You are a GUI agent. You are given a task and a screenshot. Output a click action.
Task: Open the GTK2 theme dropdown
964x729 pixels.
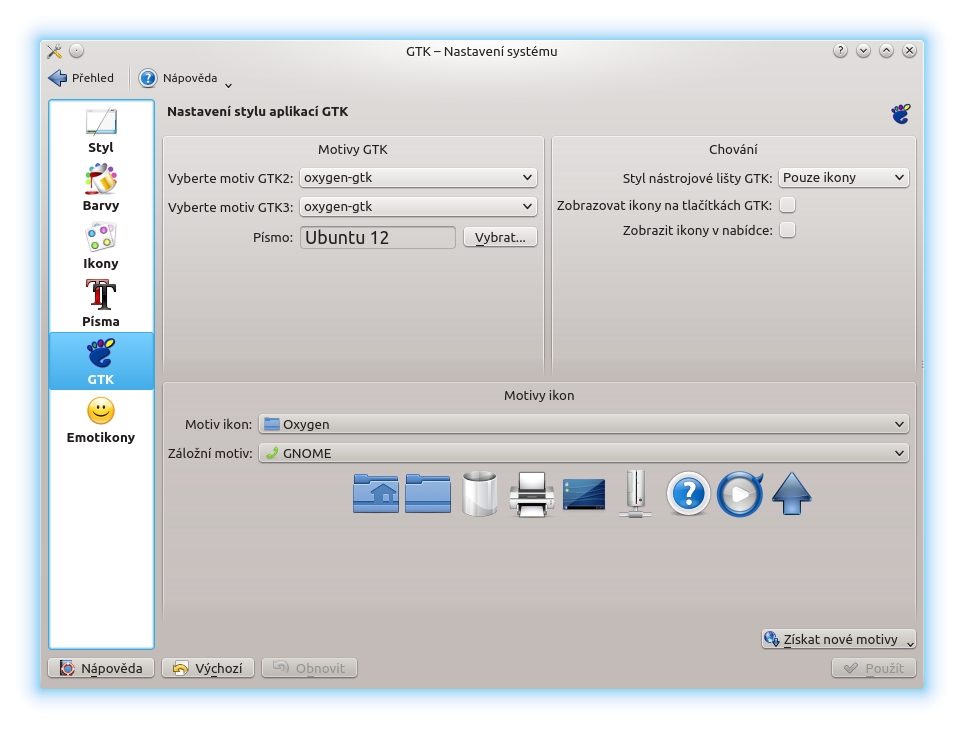418,178
